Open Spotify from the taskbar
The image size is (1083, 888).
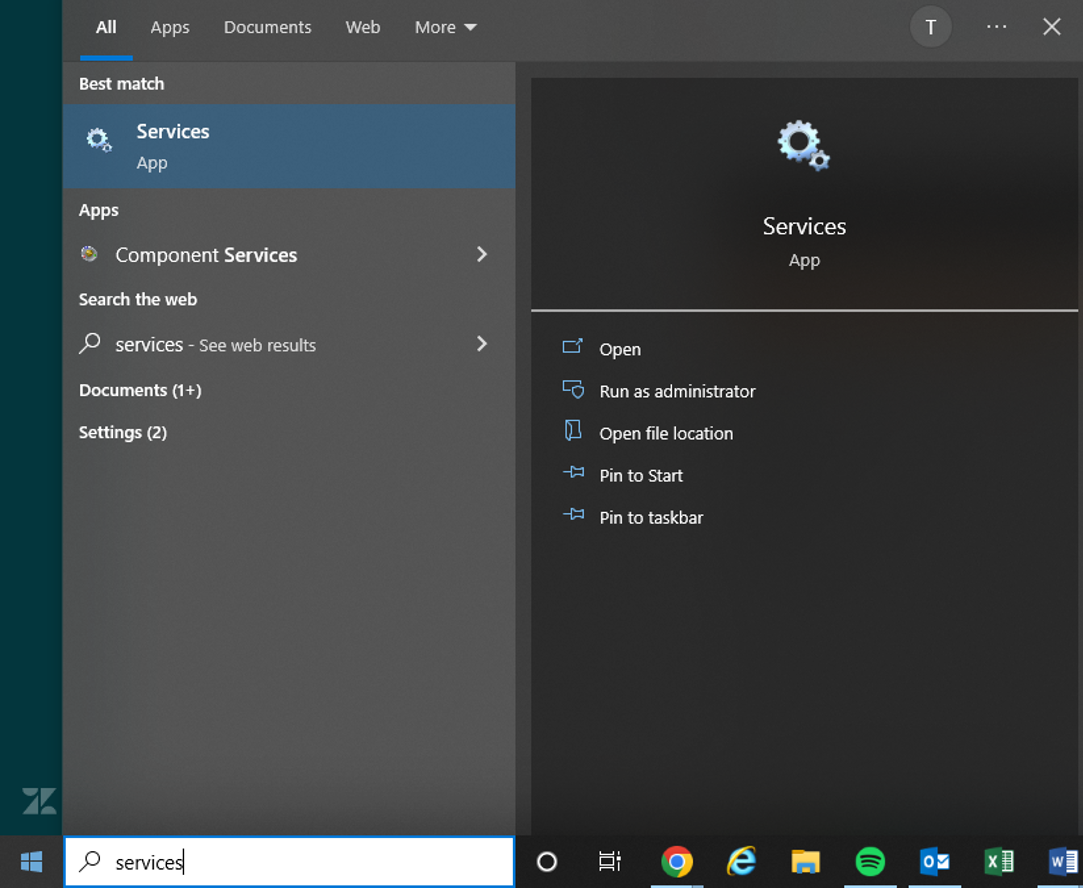[870, 862]
